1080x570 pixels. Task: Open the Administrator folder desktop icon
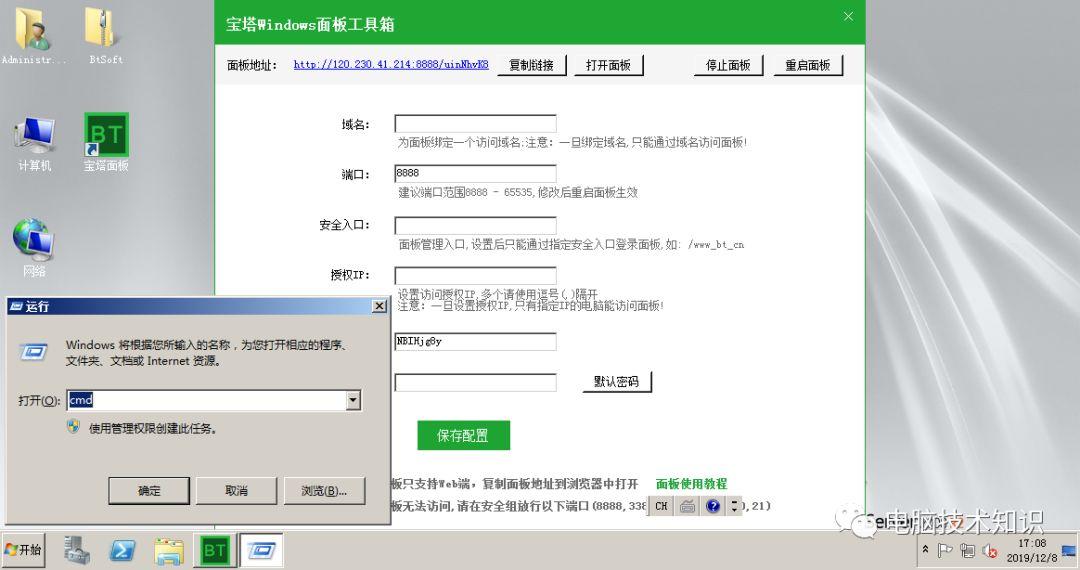click(32, 34)
